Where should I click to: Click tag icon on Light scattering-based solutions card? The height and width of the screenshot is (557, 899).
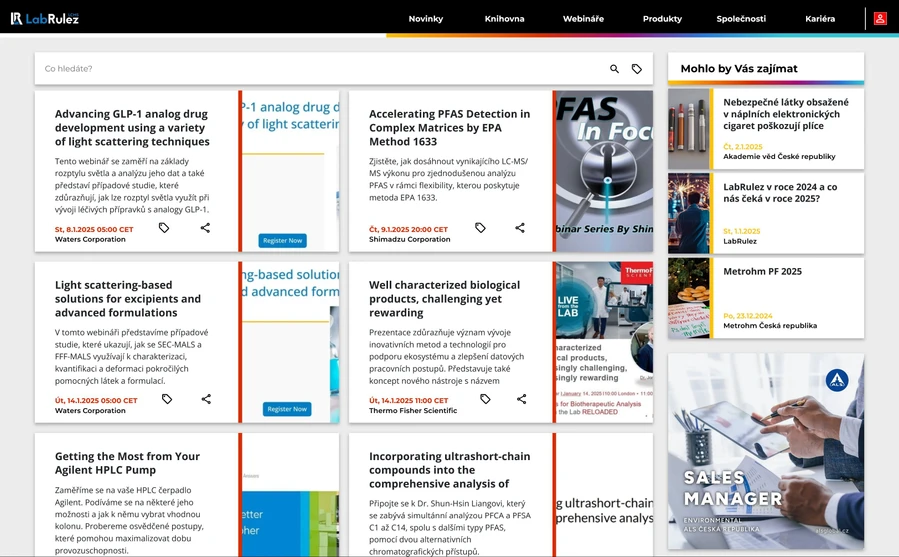167,399
